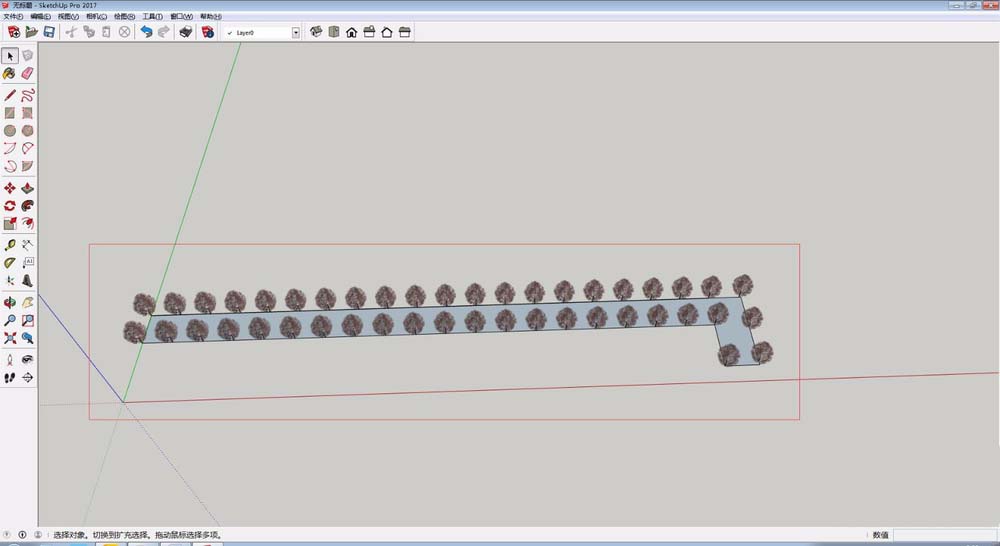Save the model with floppy icon
The width and height of the screenshot is (1000, 546).
coord(49,32)
